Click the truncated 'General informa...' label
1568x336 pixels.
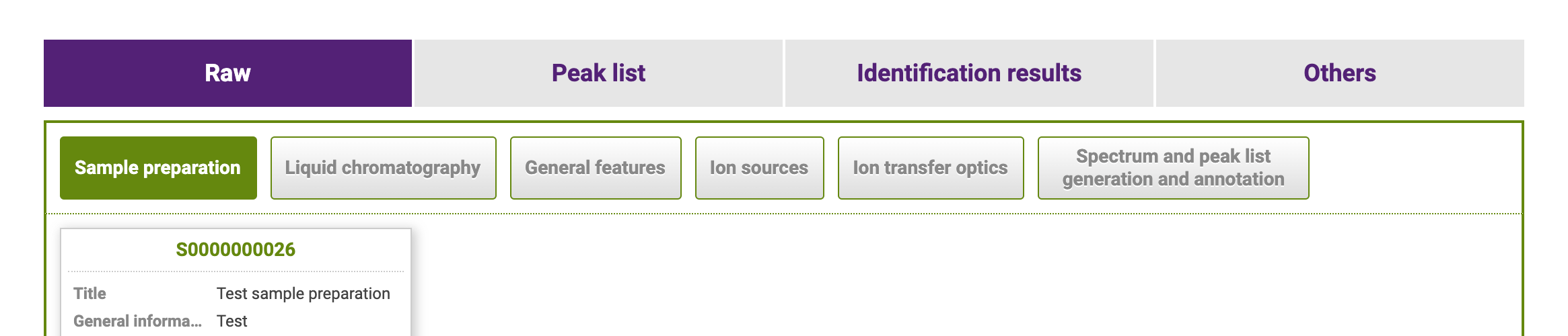click(137, 321)
